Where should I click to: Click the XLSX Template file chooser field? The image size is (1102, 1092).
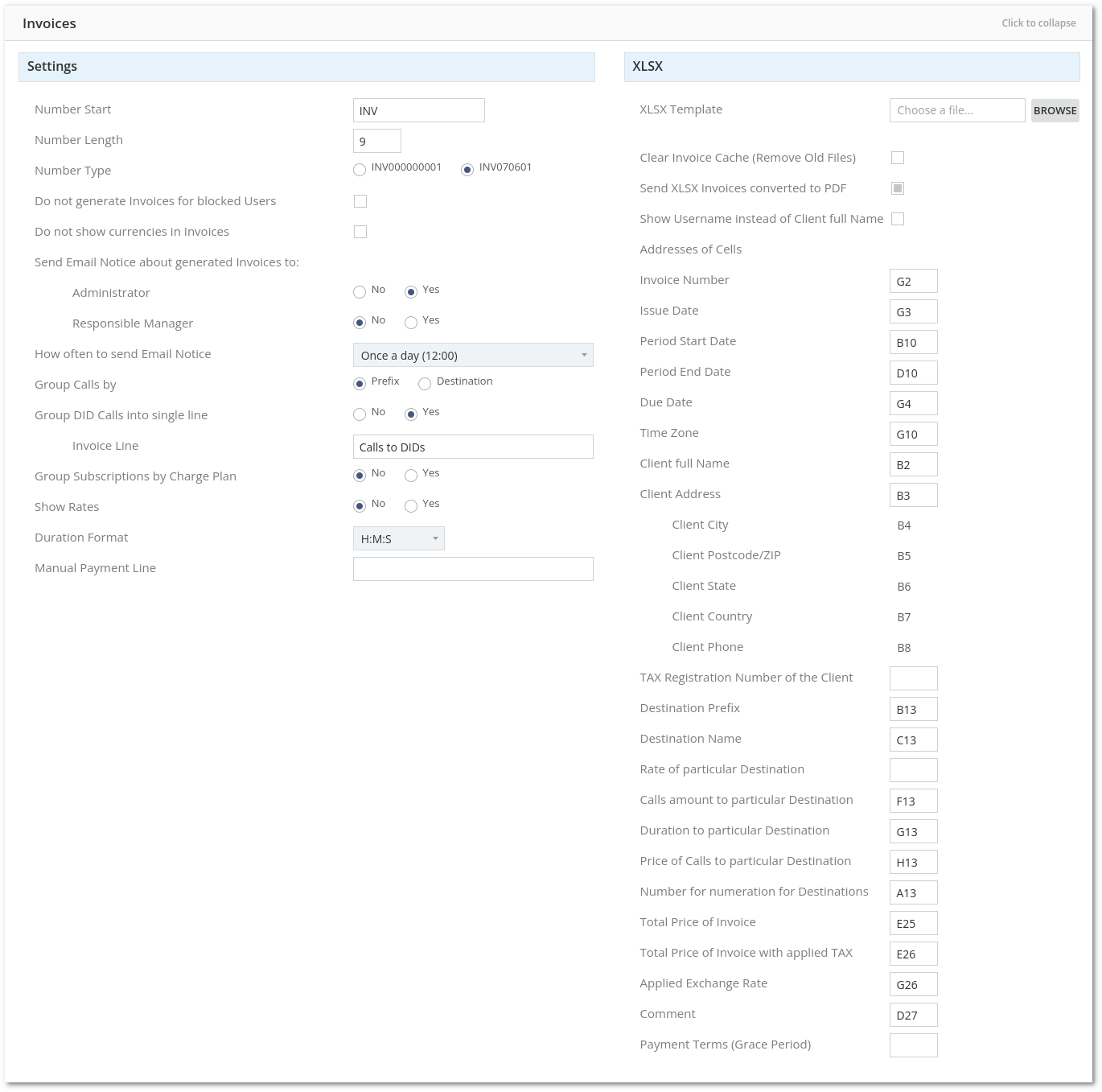tap(956, 110)
